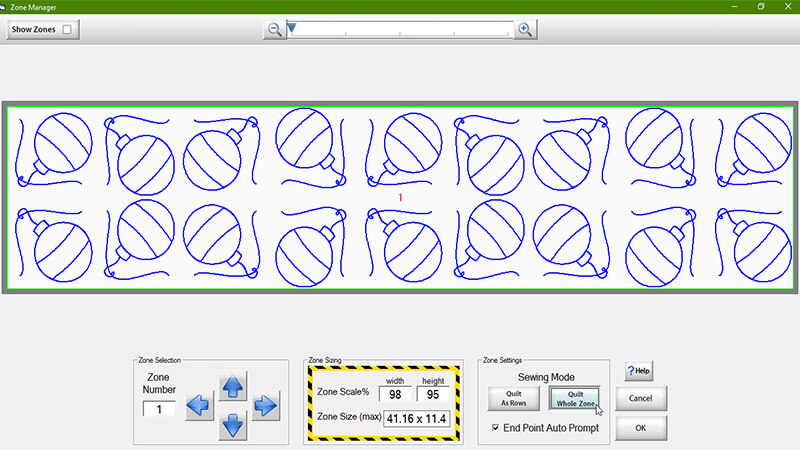Move to previous zone with left arrow
The height and width of the screenshot is (450, 800).
click(x=199, y=406)
